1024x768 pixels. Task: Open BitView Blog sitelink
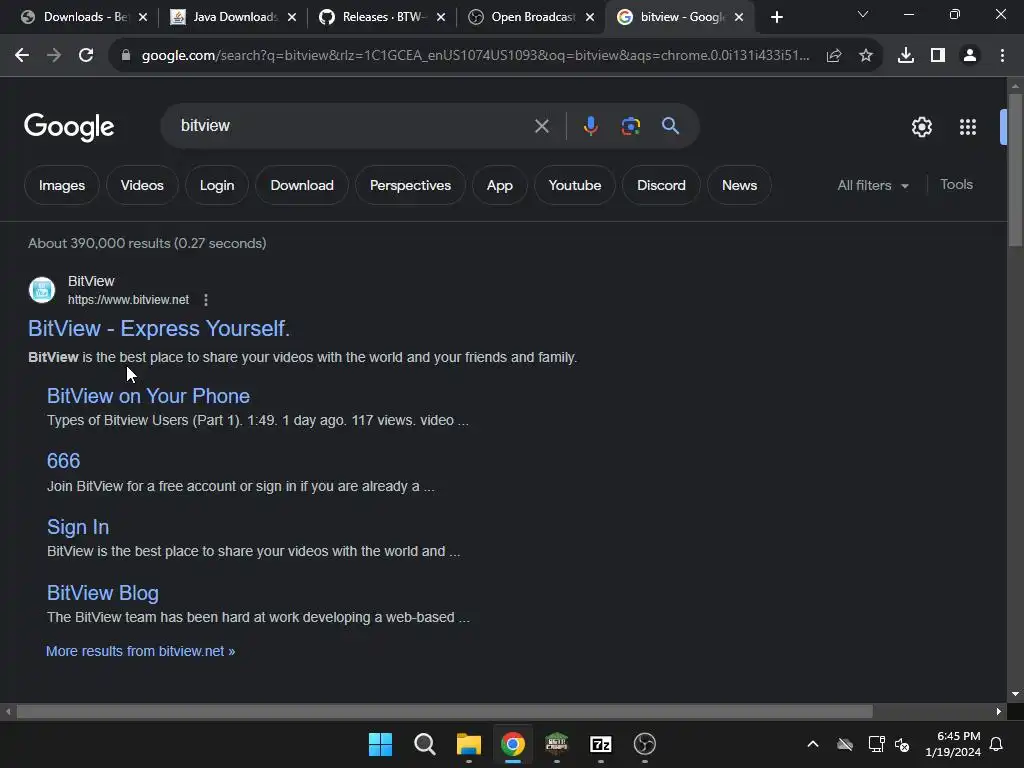click(103, 593)
